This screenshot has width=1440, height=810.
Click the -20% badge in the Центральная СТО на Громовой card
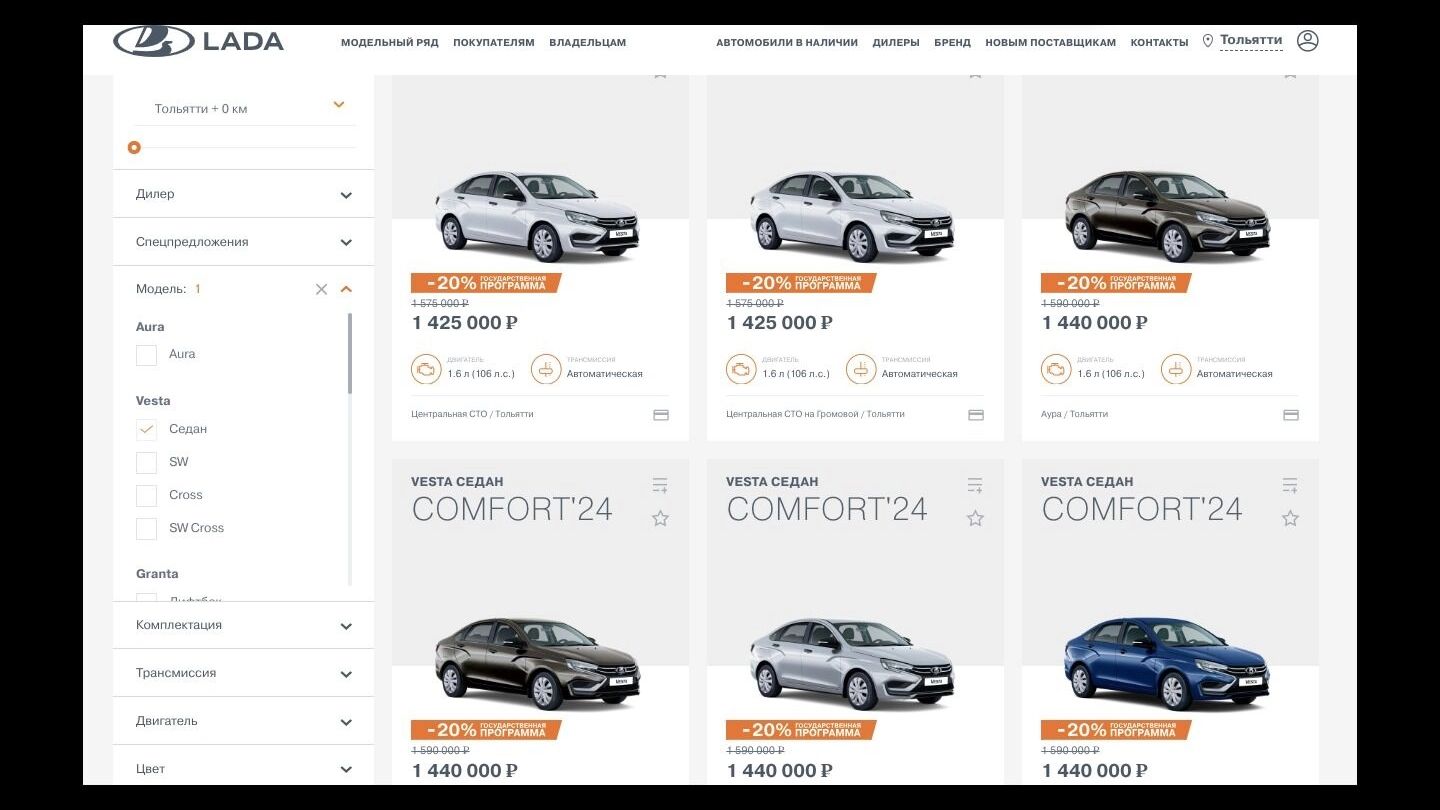pyautogui.click(x=801, y=283)
